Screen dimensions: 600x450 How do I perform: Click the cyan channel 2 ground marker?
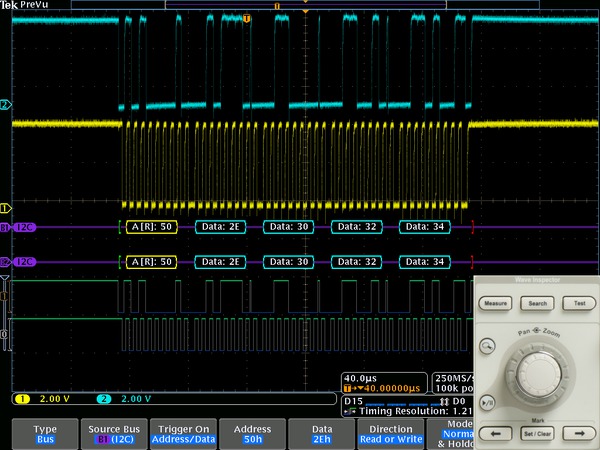click(5, 105)
